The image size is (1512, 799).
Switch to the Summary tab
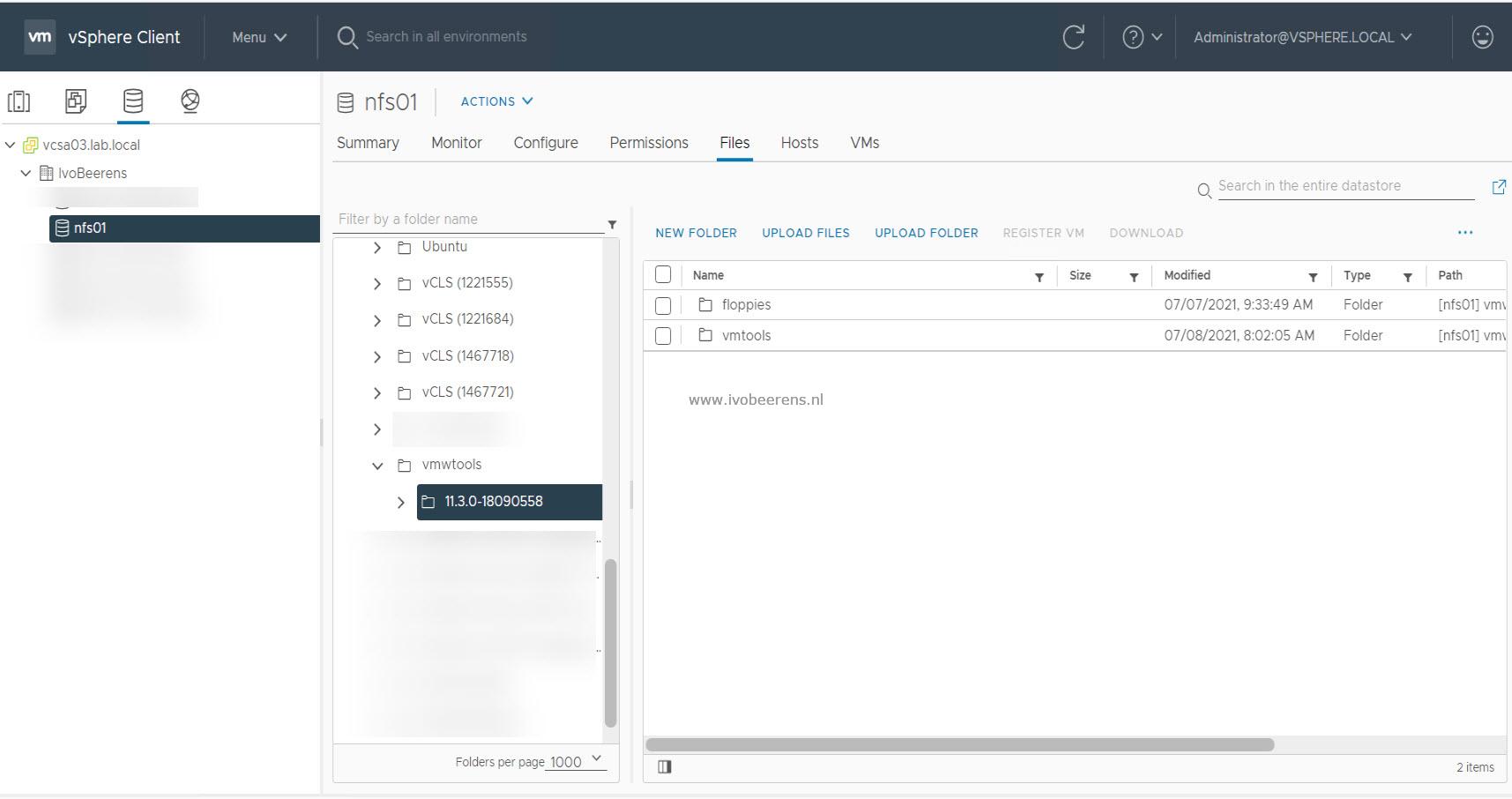(368, 143)
